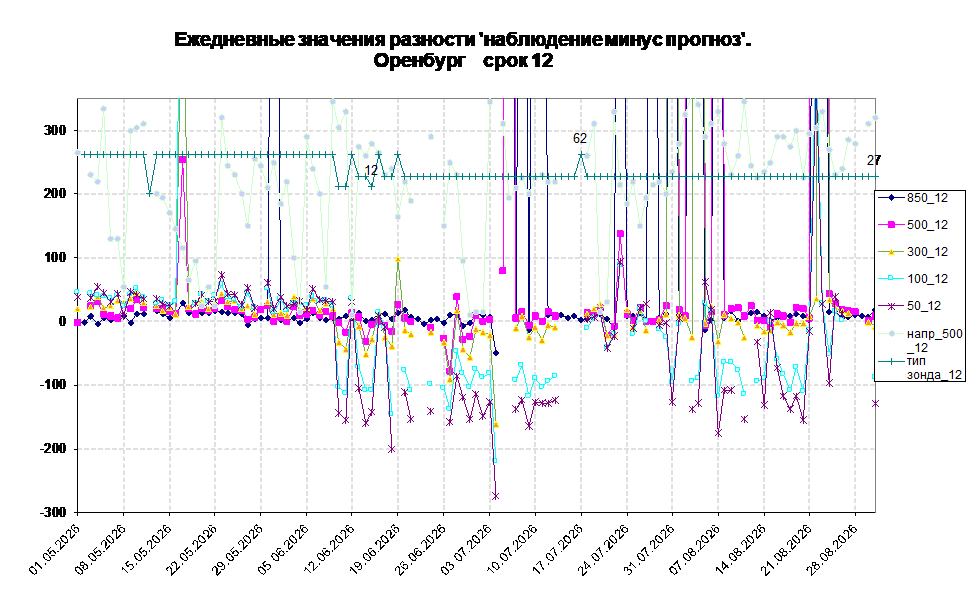Select the x-axis date 31.07.2026
The width and height of the screenshot is (976, 599).
[650, 549]
